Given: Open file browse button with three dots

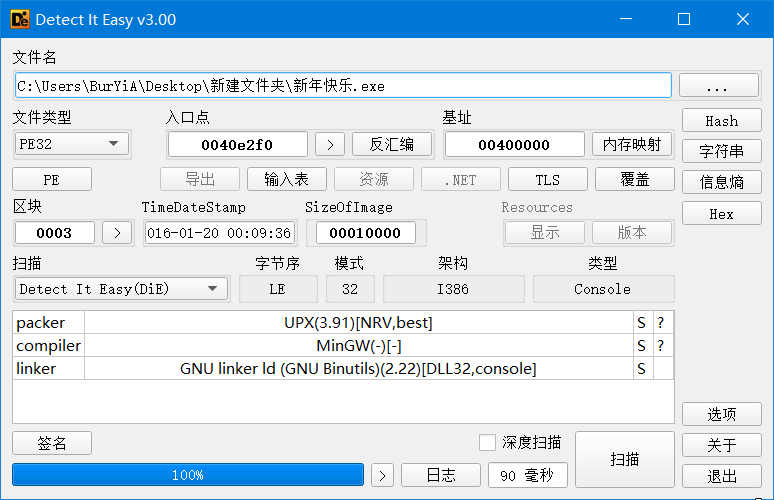Looking at the screenshot, I should tap(719, 85).
